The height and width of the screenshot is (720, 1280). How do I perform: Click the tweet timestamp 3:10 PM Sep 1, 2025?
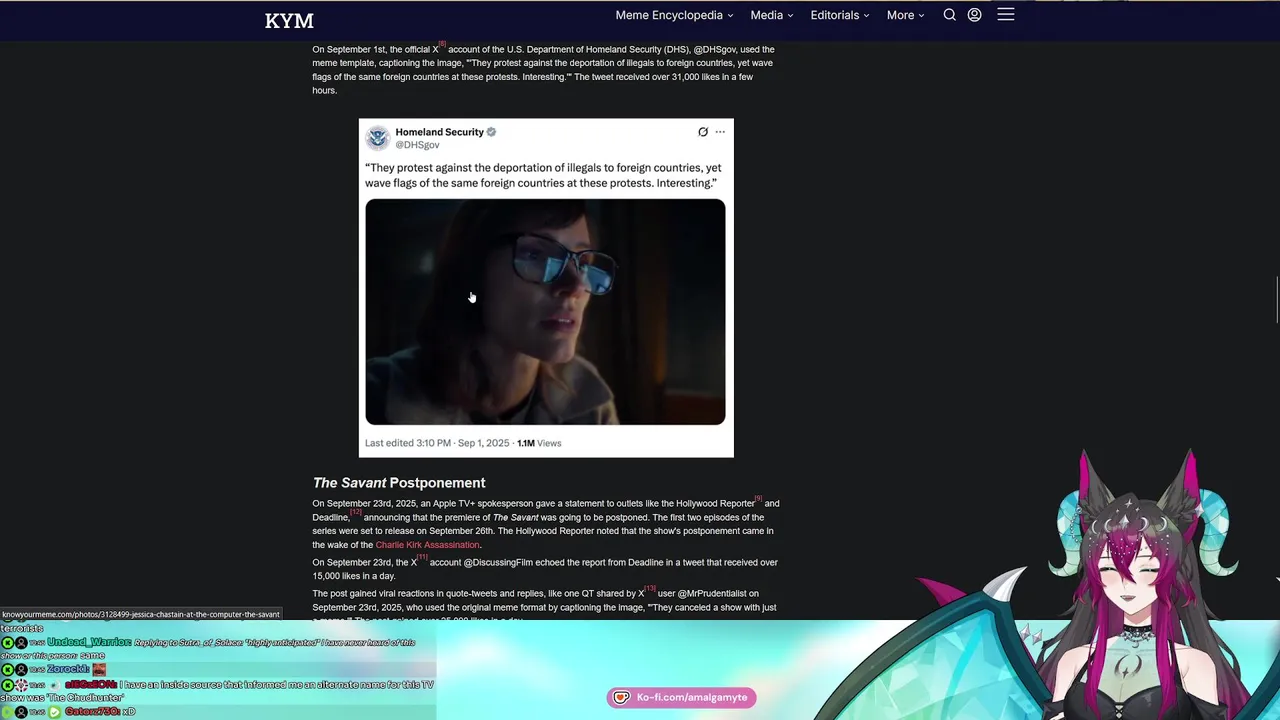coord(437,443)
